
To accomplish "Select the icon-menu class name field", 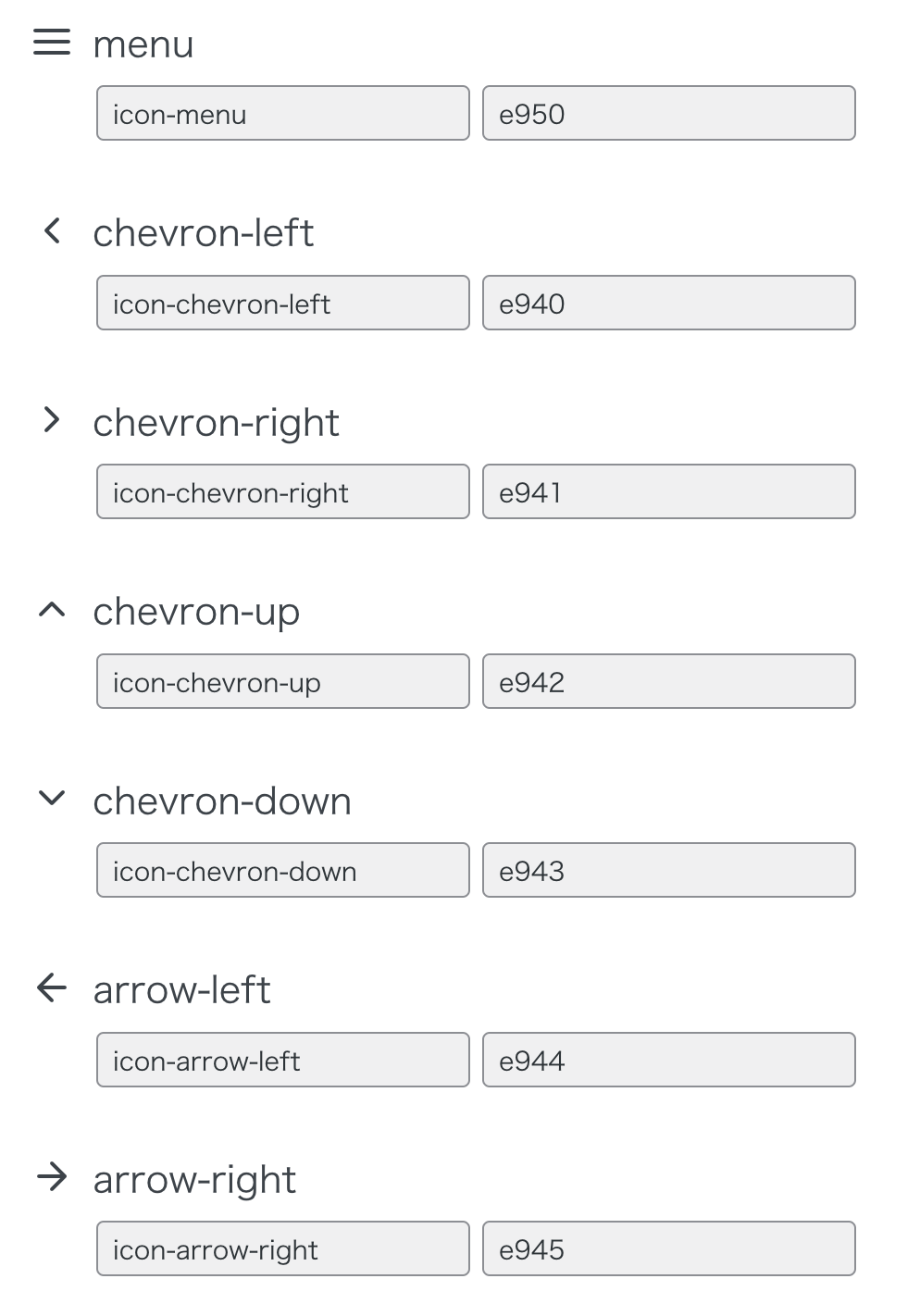I will [x=283, y=114].
